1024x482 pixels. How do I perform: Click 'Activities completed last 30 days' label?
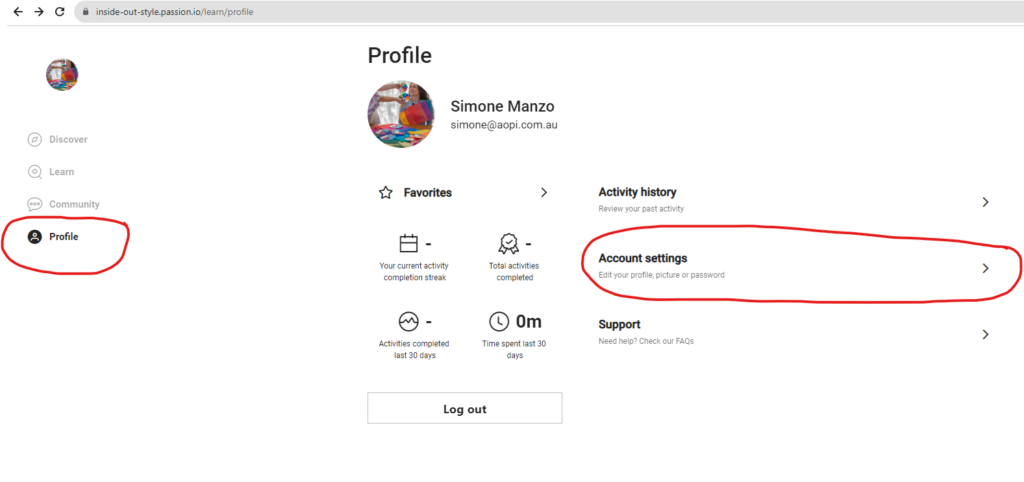click(414, 349)
